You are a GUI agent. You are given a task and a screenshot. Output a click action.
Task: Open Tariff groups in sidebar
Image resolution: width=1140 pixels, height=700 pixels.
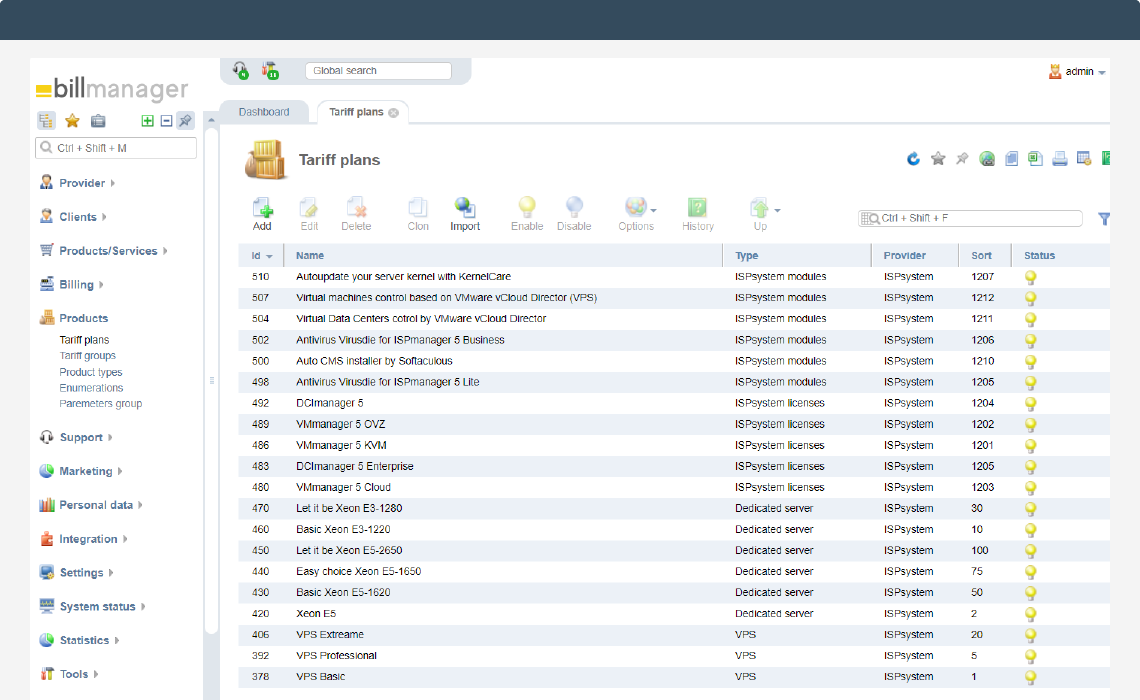pos(87,355)
